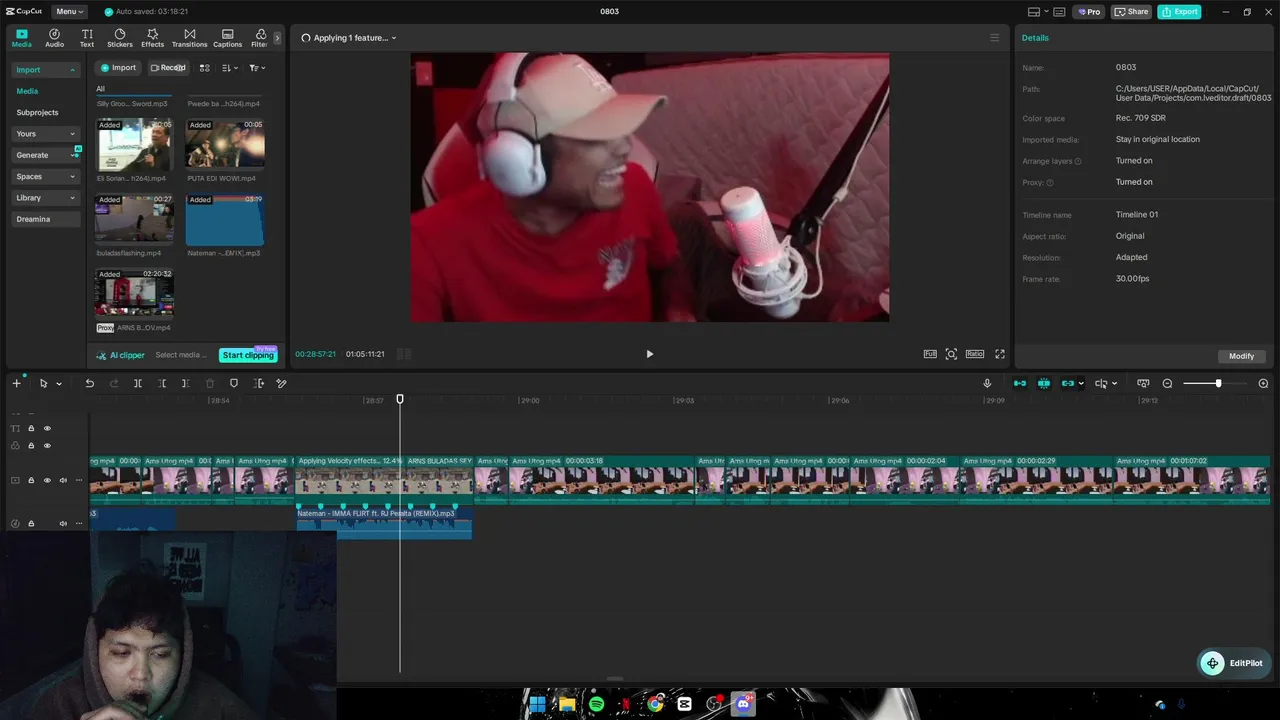Viewport: 1280px width, 720px height.
Task: Toggle auto snapping
Action: point(1044,383)
